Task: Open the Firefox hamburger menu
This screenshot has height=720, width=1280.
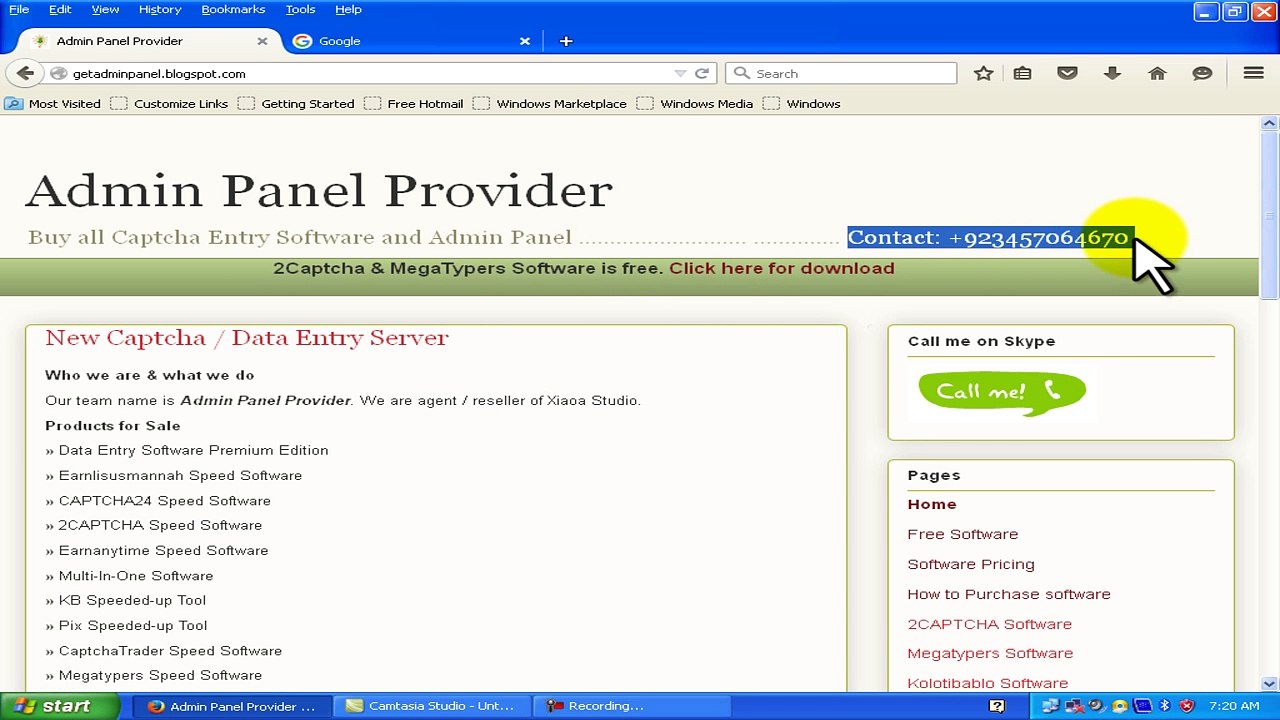Action: pos(1253,73)
